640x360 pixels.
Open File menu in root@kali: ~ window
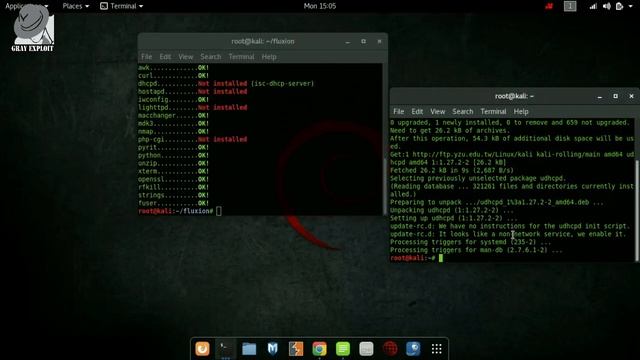coord(399,111)
